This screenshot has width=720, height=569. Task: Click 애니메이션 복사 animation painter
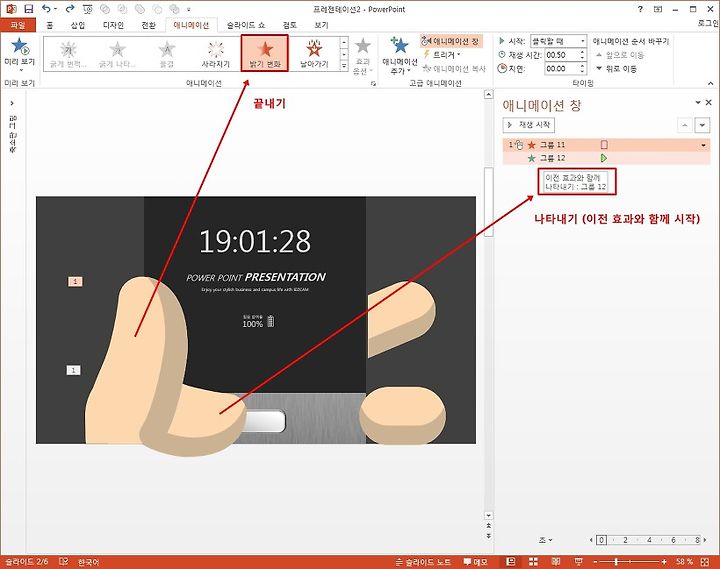click(x=454, y=68)
